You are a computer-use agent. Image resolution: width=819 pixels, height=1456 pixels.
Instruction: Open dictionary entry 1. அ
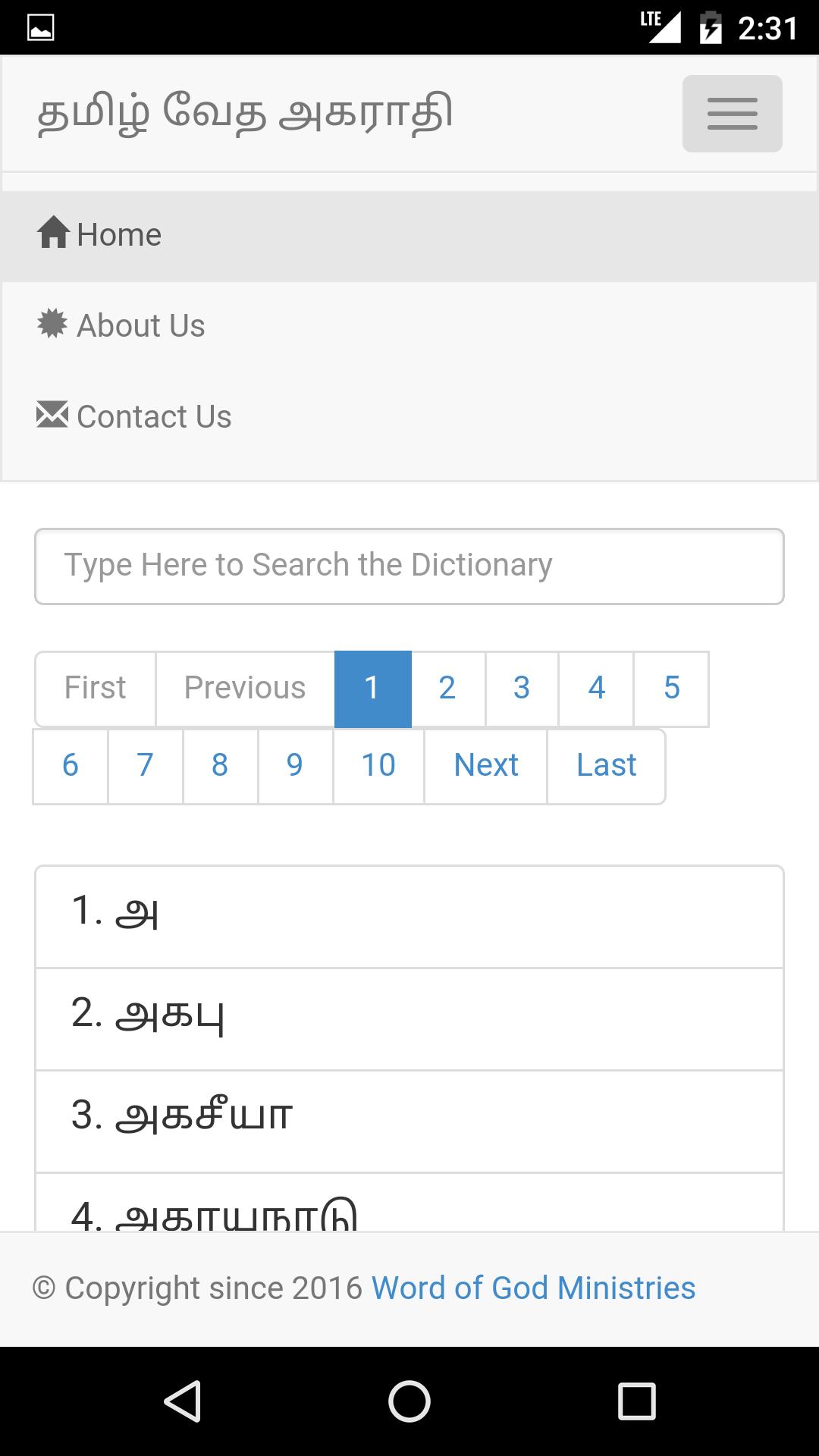tap(409, 917)
